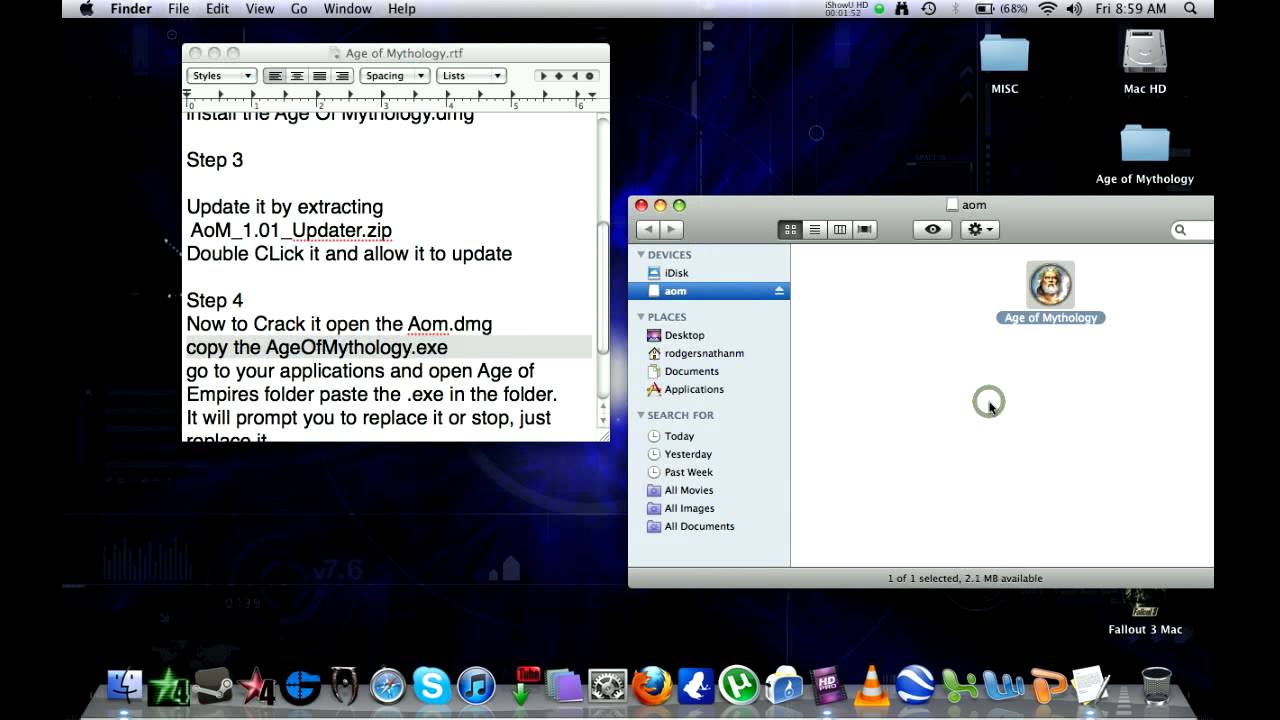Switch Finder to column view
1280x720 pixels.
840,229
